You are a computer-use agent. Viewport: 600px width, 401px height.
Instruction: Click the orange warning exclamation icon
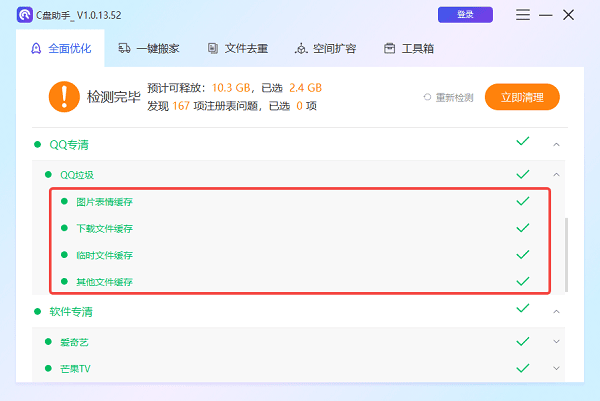tap(64, 97)
